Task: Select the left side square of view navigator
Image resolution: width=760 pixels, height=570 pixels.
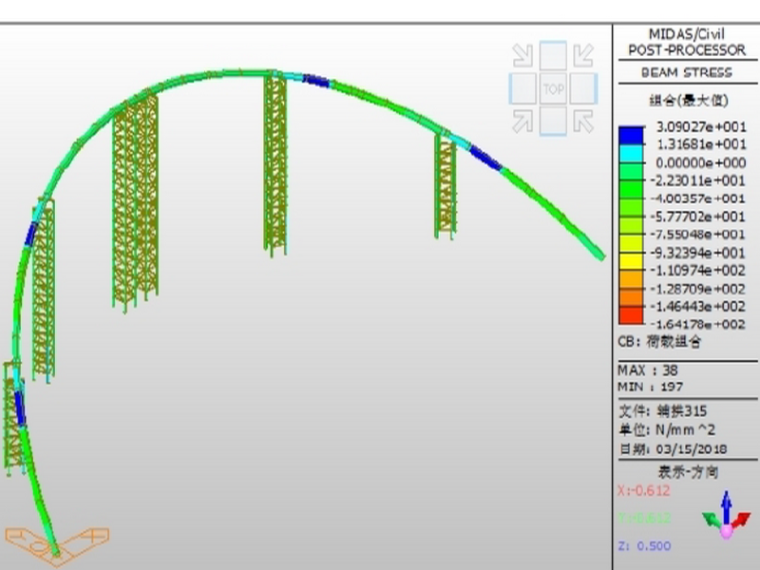Action: [x=523, y=89]
